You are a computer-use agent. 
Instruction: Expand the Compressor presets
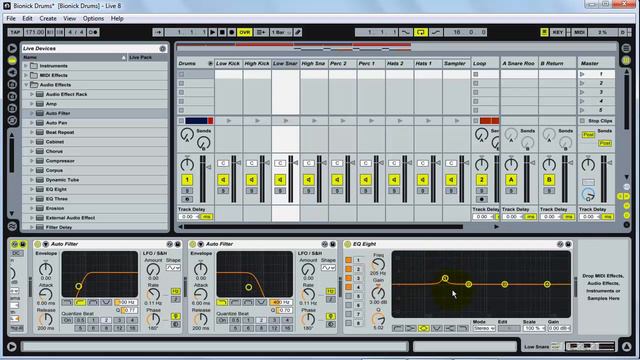coord(32,161)
